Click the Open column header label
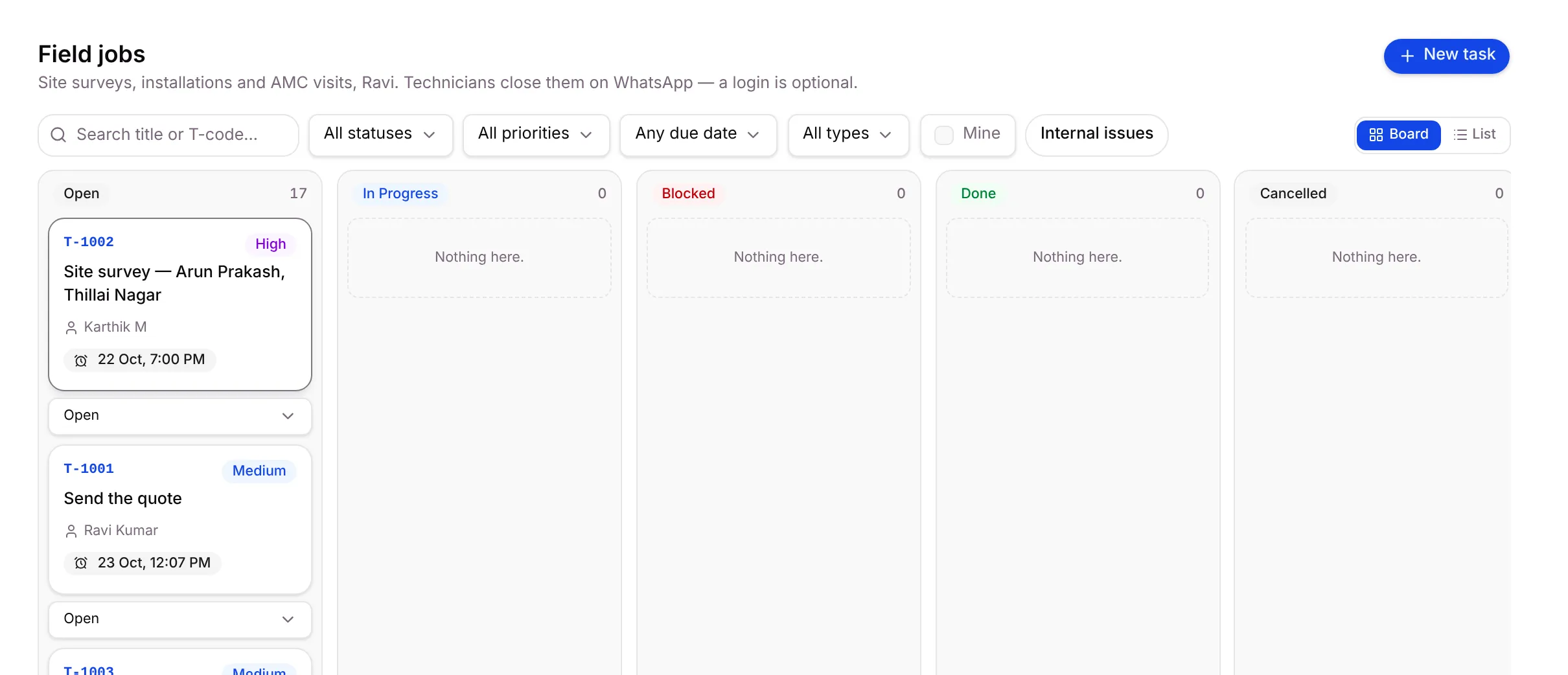 82,194
